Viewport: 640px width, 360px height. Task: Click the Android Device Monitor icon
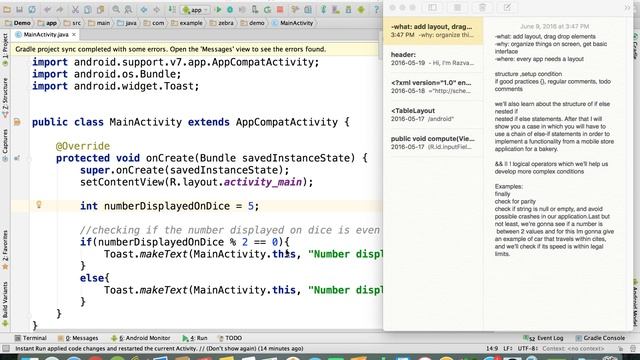(361, 9)
